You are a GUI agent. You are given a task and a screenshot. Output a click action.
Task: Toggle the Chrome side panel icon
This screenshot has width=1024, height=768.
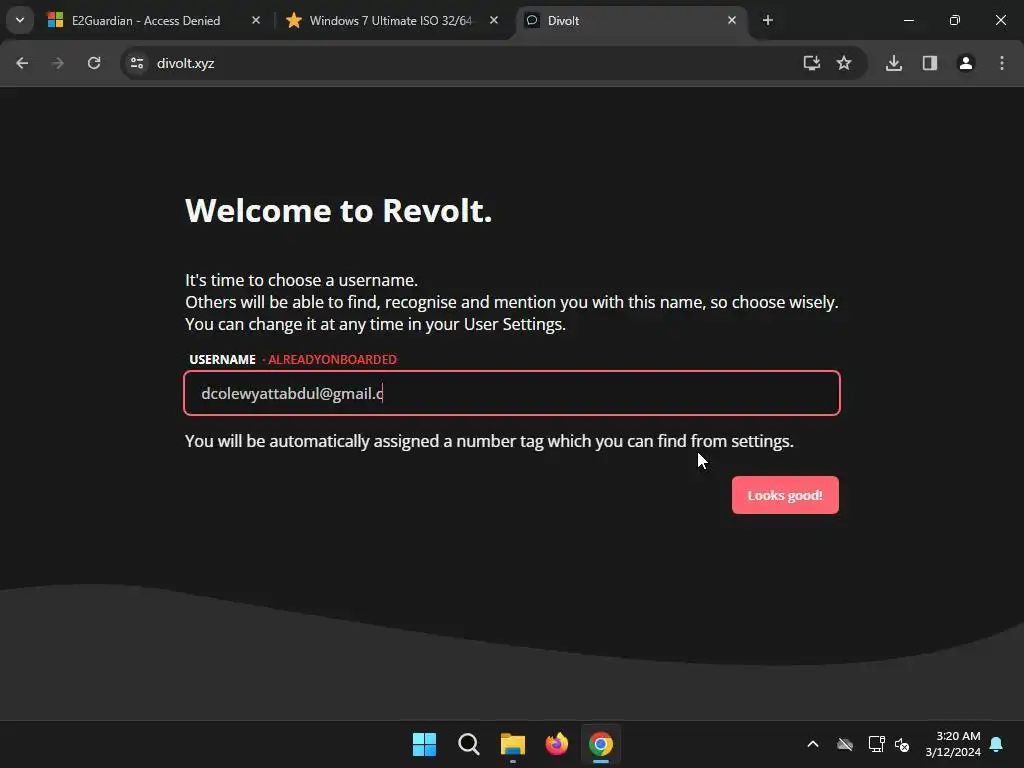(930, 63)
